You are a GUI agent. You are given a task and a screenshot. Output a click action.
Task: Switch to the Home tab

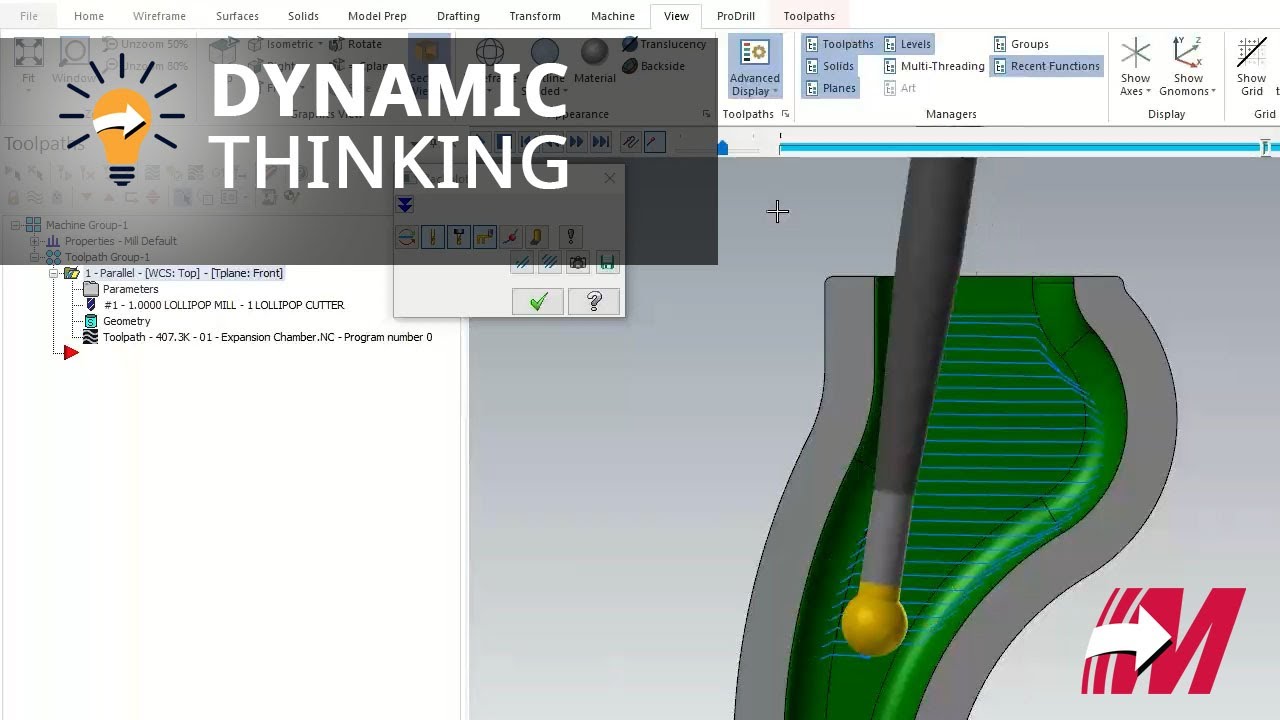coord(89,16)
